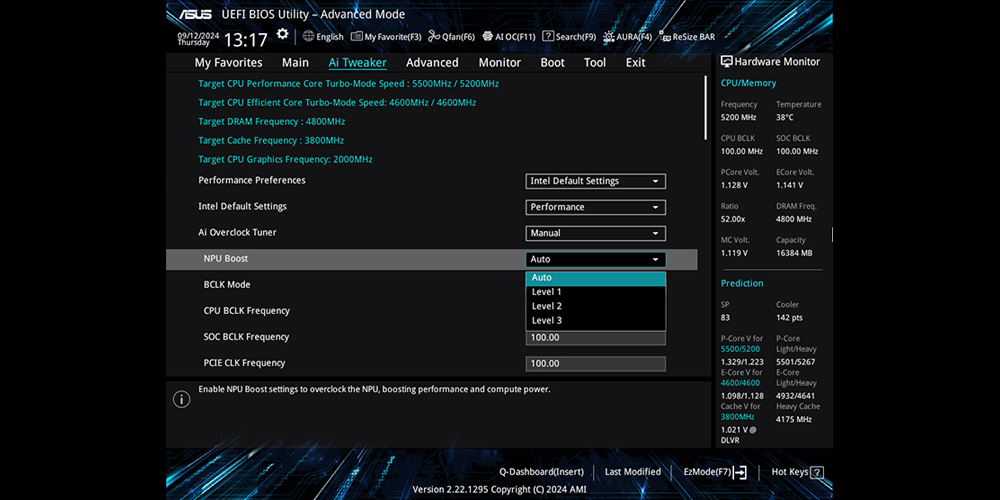Go to Boot tab
Image resolution: width=1000 pixels, height=500 pixels.
click(x=553, y=62)
